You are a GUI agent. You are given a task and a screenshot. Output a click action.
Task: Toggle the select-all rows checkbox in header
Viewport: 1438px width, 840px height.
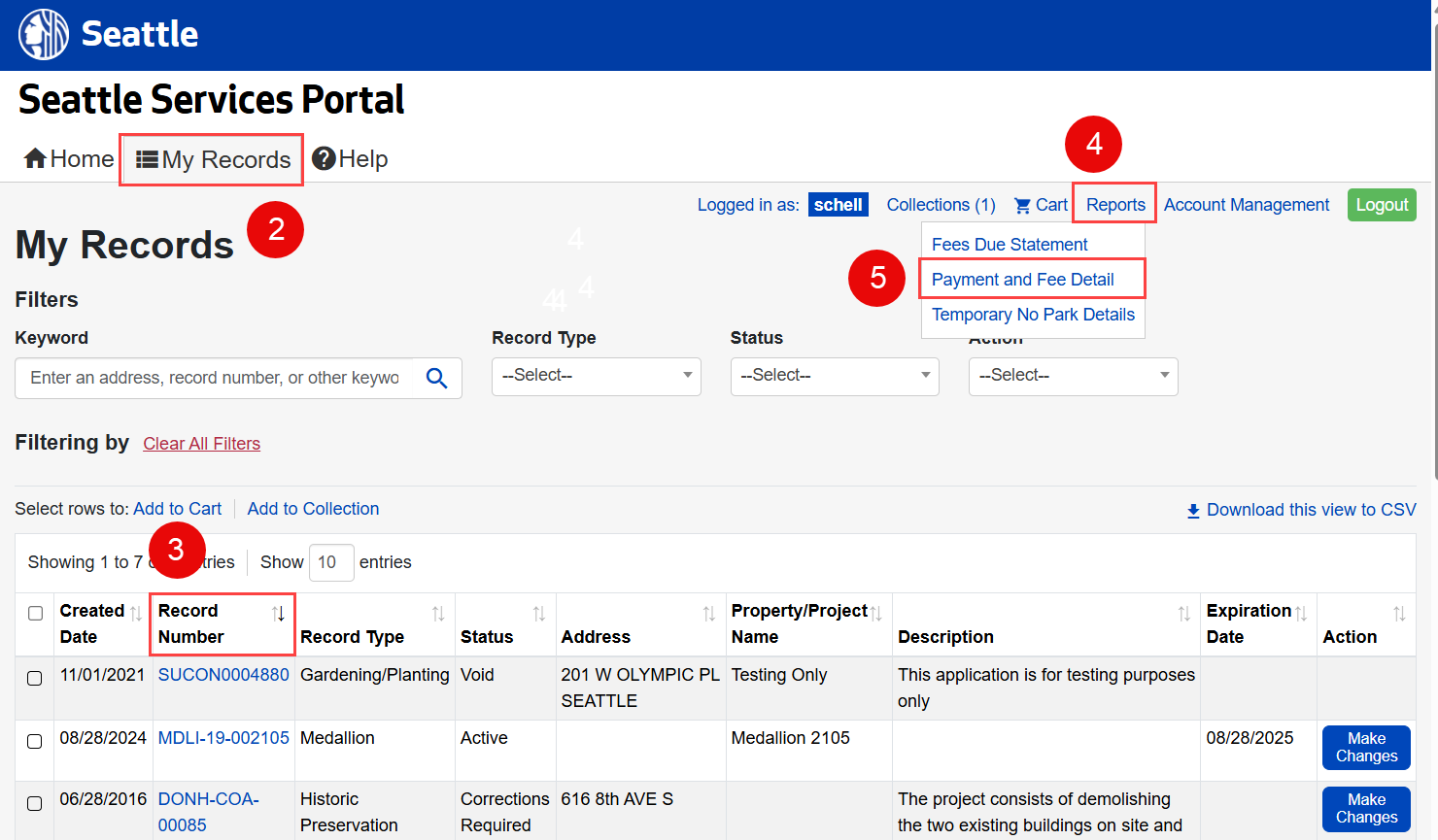point(36,614)
